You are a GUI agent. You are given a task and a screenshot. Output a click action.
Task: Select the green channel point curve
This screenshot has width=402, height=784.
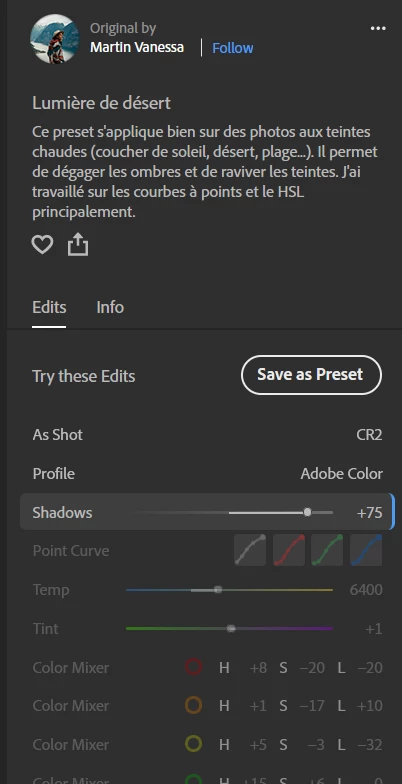327,550
